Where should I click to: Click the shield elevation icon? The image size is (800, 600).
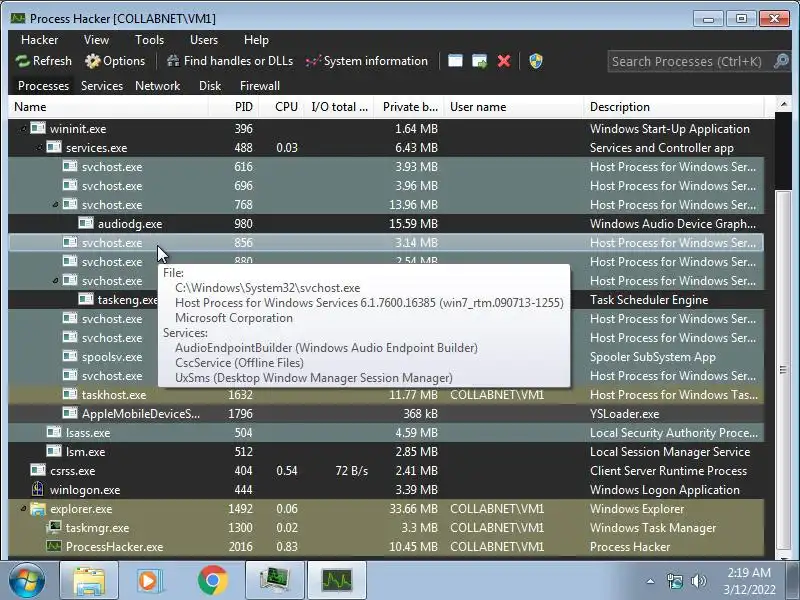[536, 61]
